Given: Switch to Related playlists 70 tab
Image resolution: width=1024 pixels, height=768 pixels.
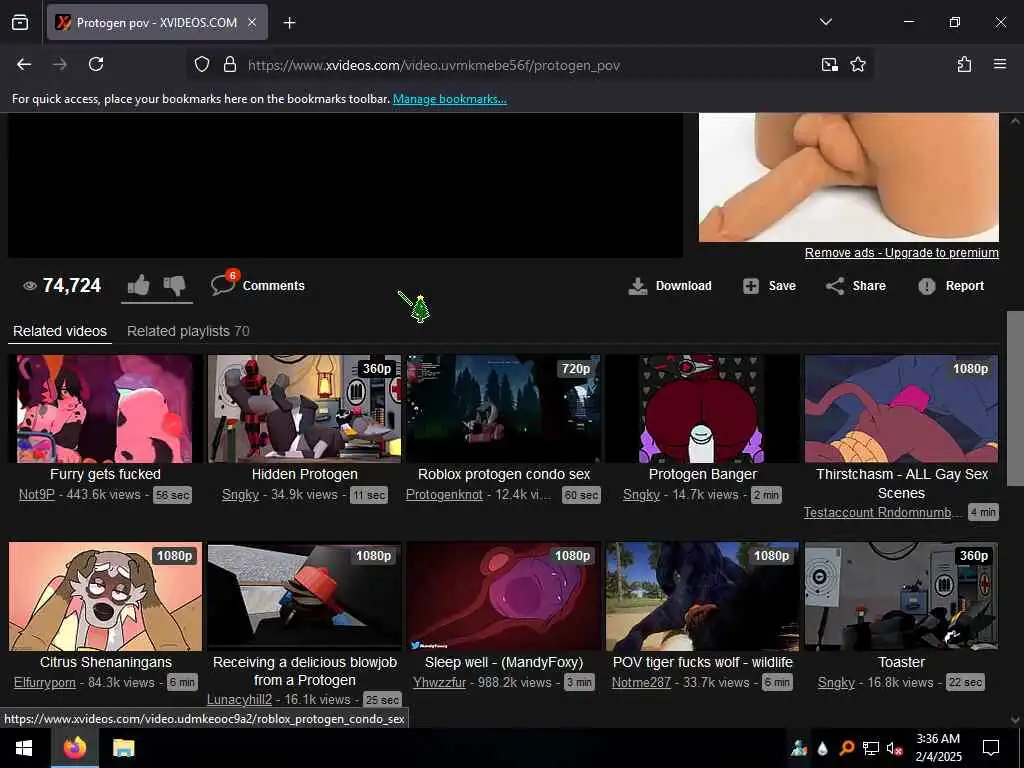Looking at the screenshot, I should 188,331.
